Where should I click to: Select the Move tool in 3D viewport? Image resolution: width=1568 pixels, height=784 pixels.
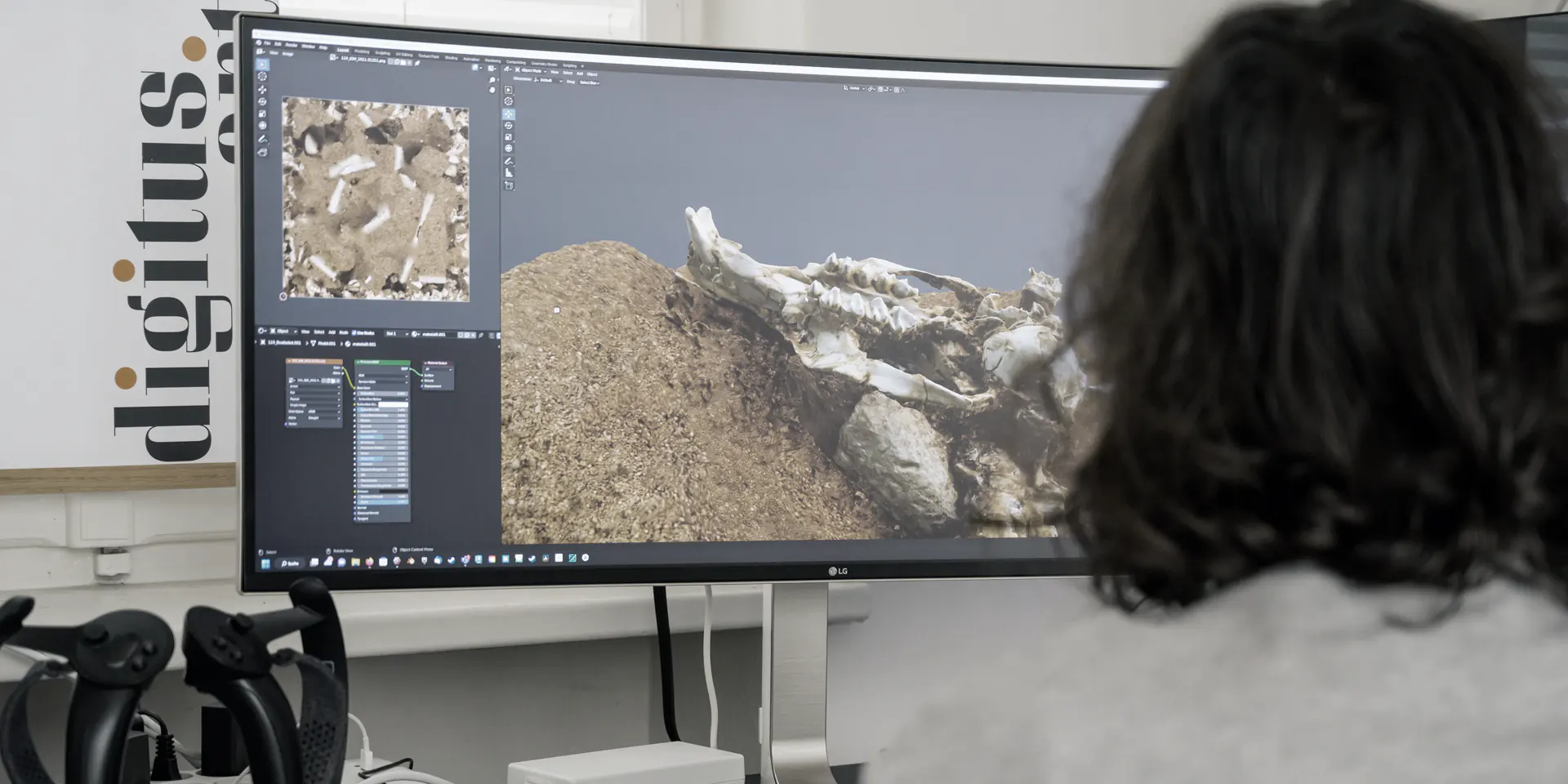point(508,114)
